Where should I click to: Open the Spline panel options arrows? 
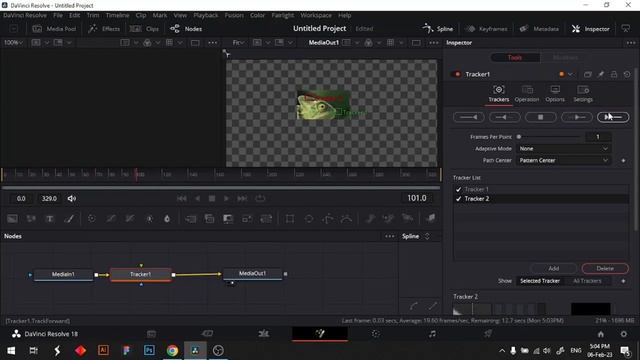coord(427,236)
